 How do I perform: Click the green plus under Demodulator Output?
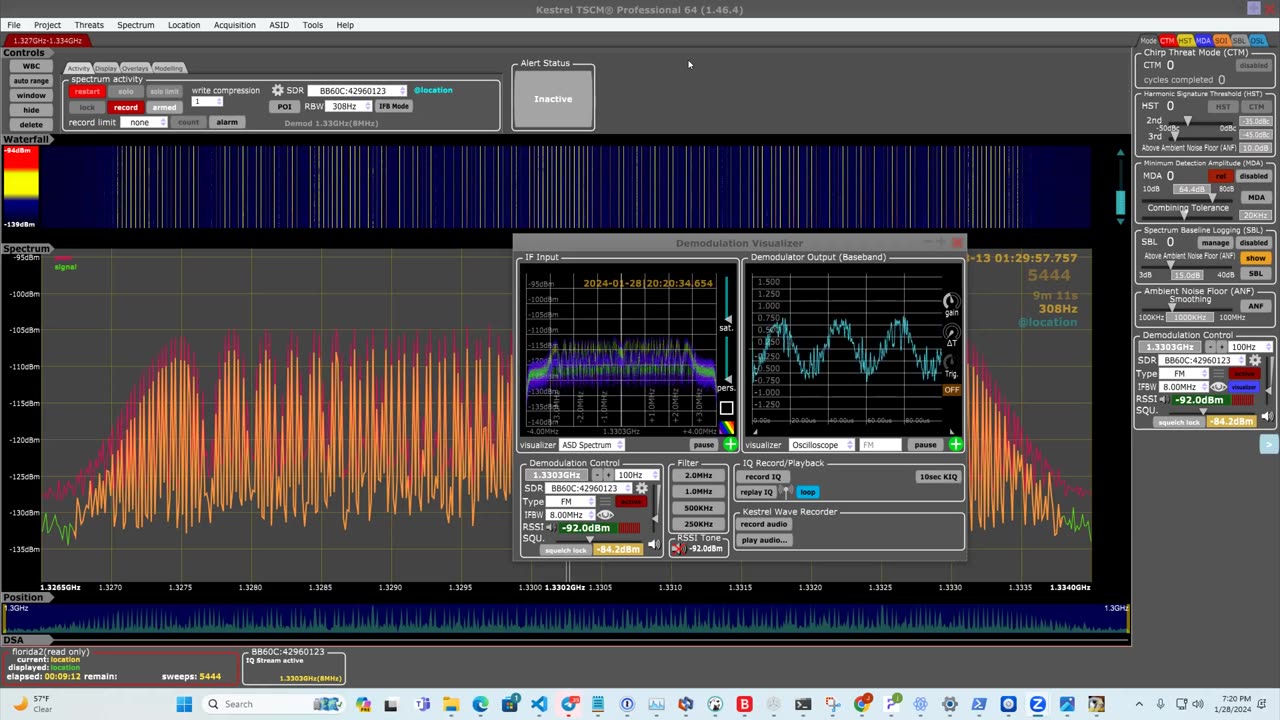pos(955,444)
